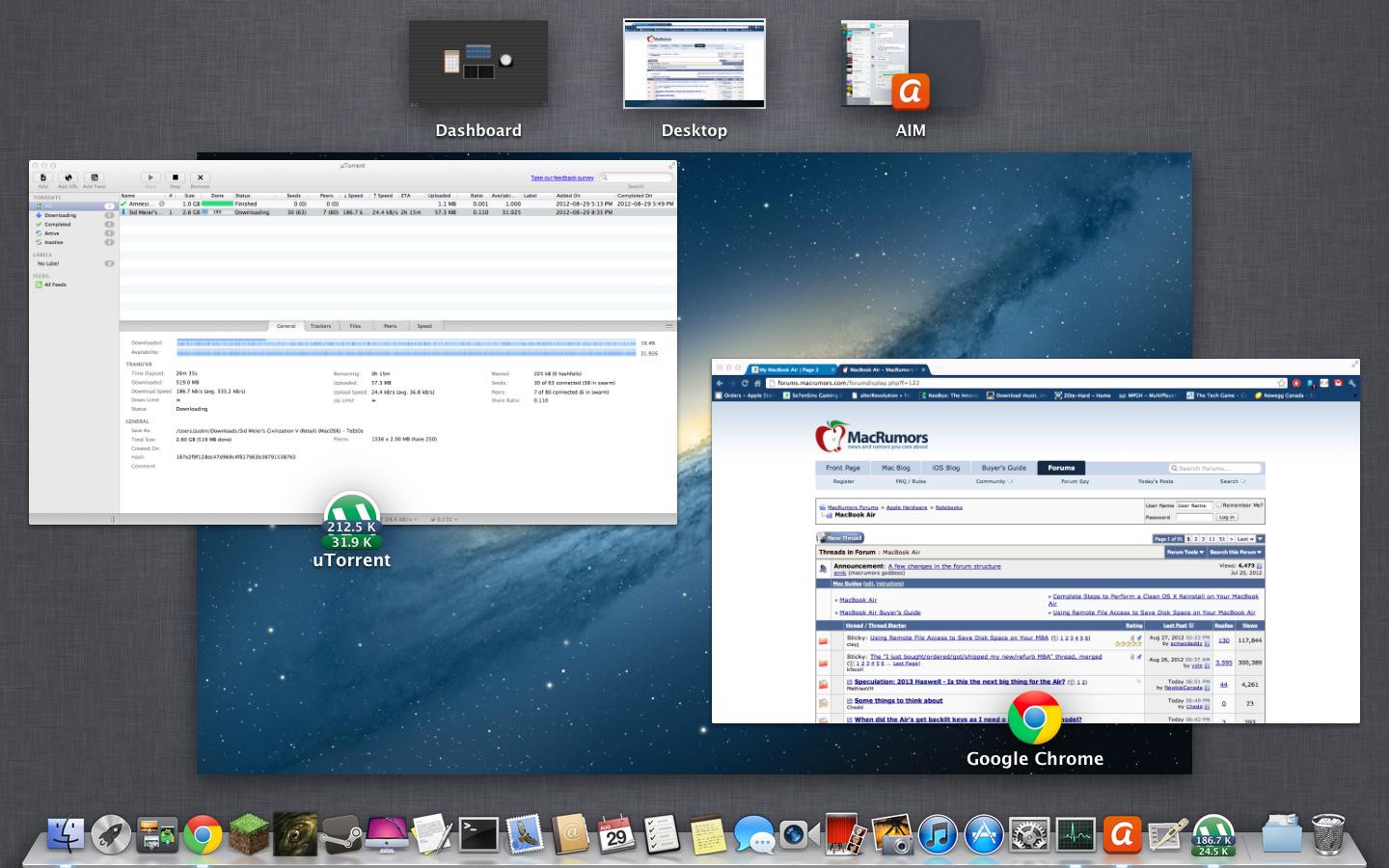Open Front Page tab on MacRumors
This screenshot has height=868, width=1389.
point(842,468)
